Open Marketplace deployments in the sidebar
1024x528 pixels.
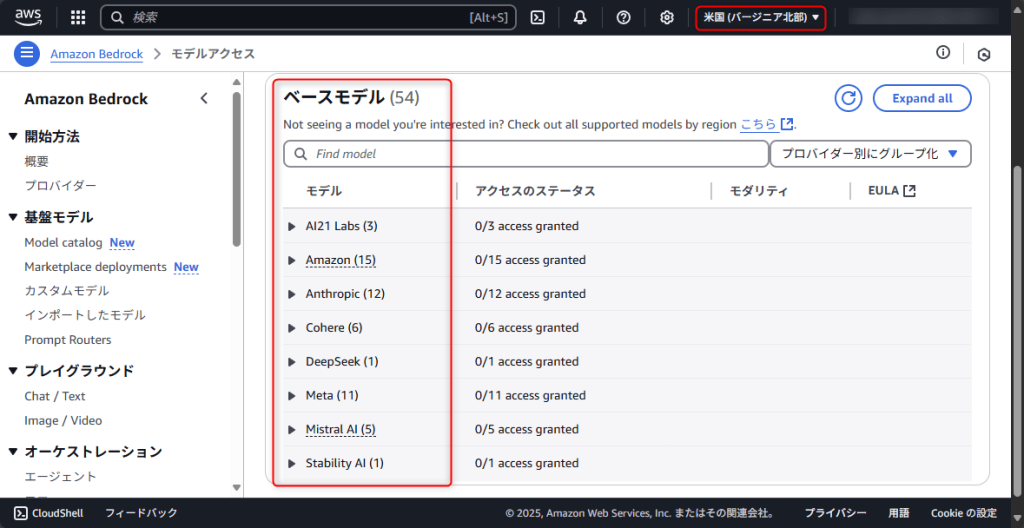95,267
